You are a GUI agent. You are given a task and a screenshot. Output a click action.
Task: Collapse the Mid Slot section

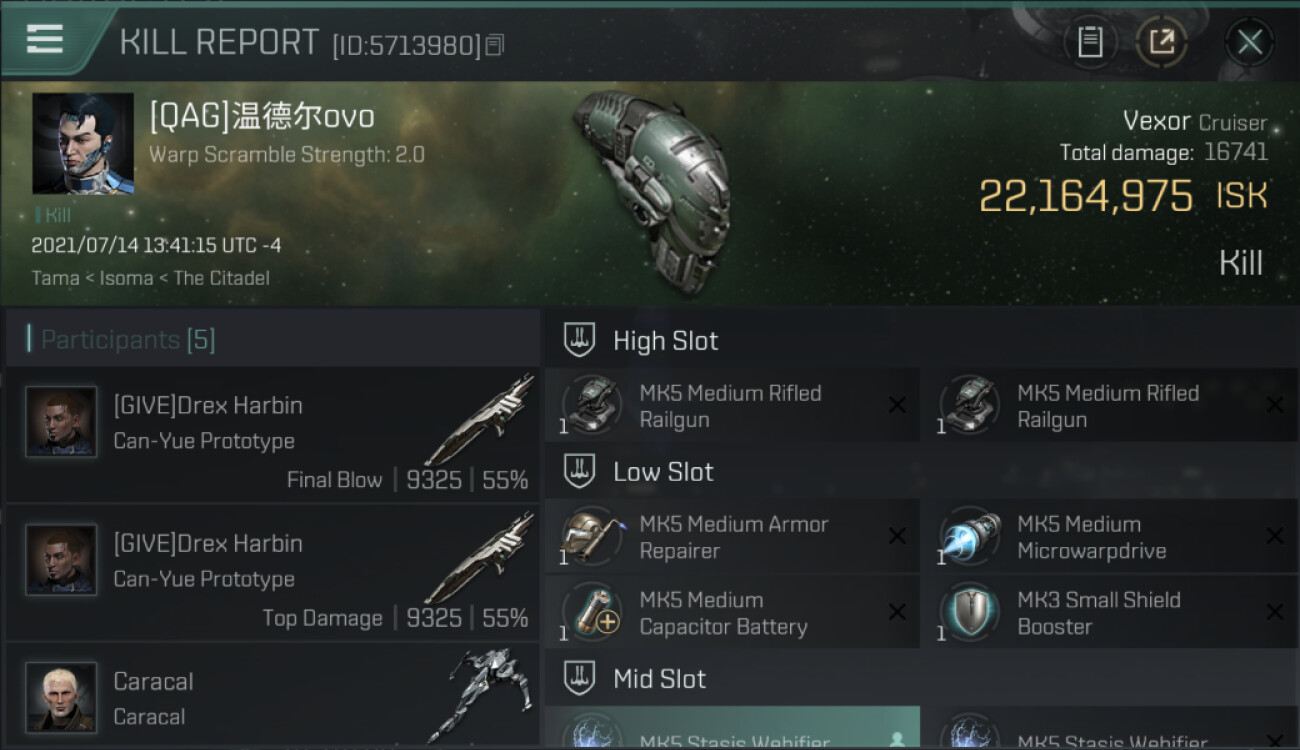(x=579, y=678)
